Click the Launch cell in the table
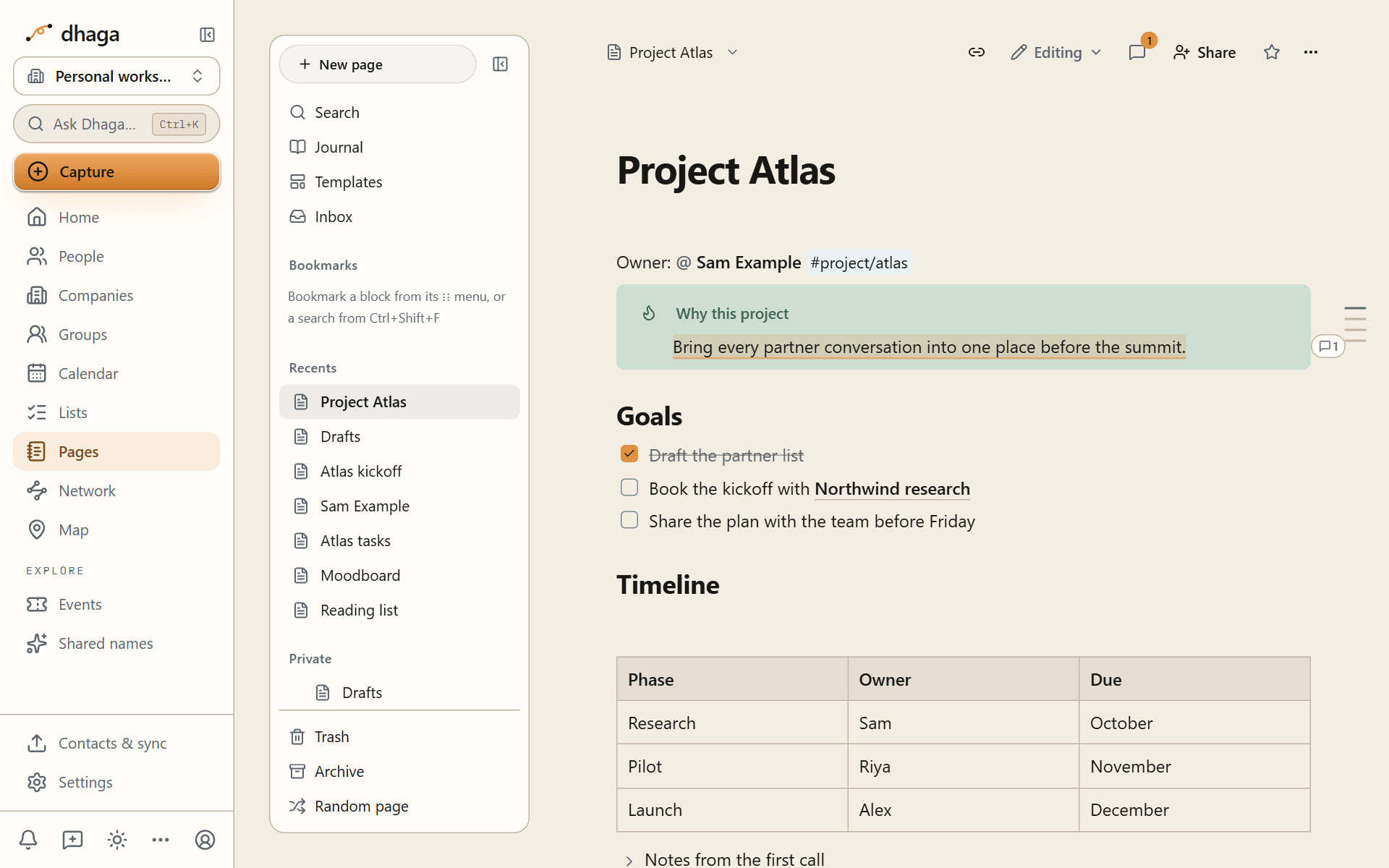This screenshot has width=1389, height=868. click(x=732, y=809)
